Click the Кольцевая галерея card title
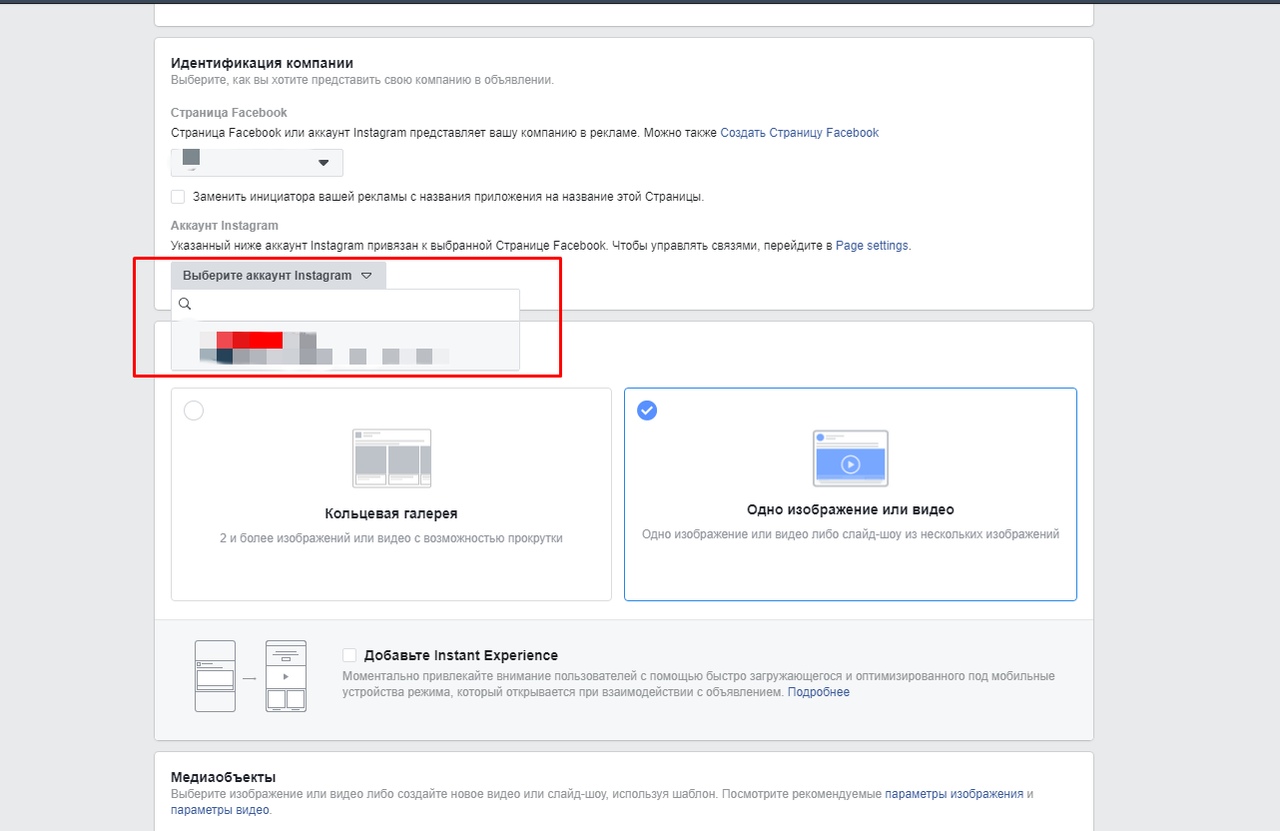This screenshot has height=831, width=1280. coord(391,513)
